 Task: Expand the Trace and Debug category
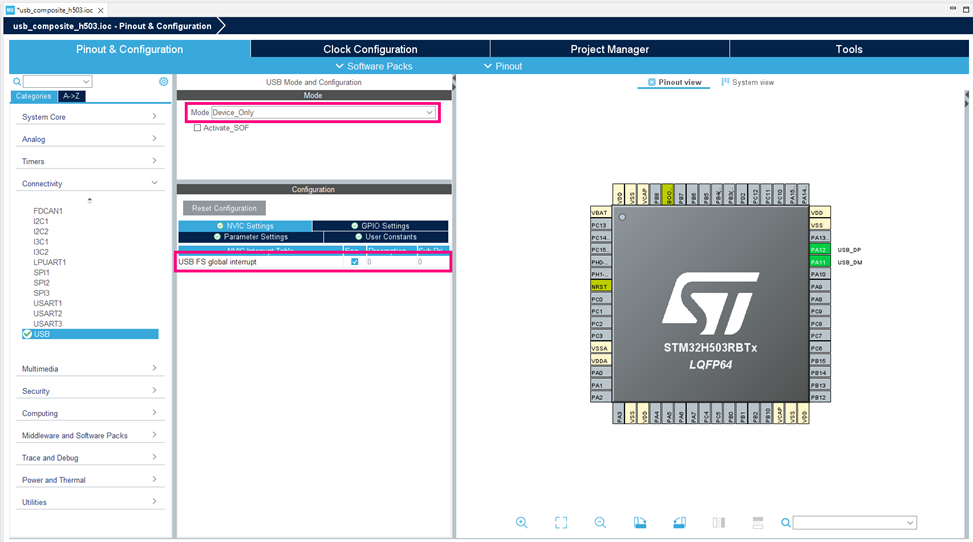coord(90,458)
